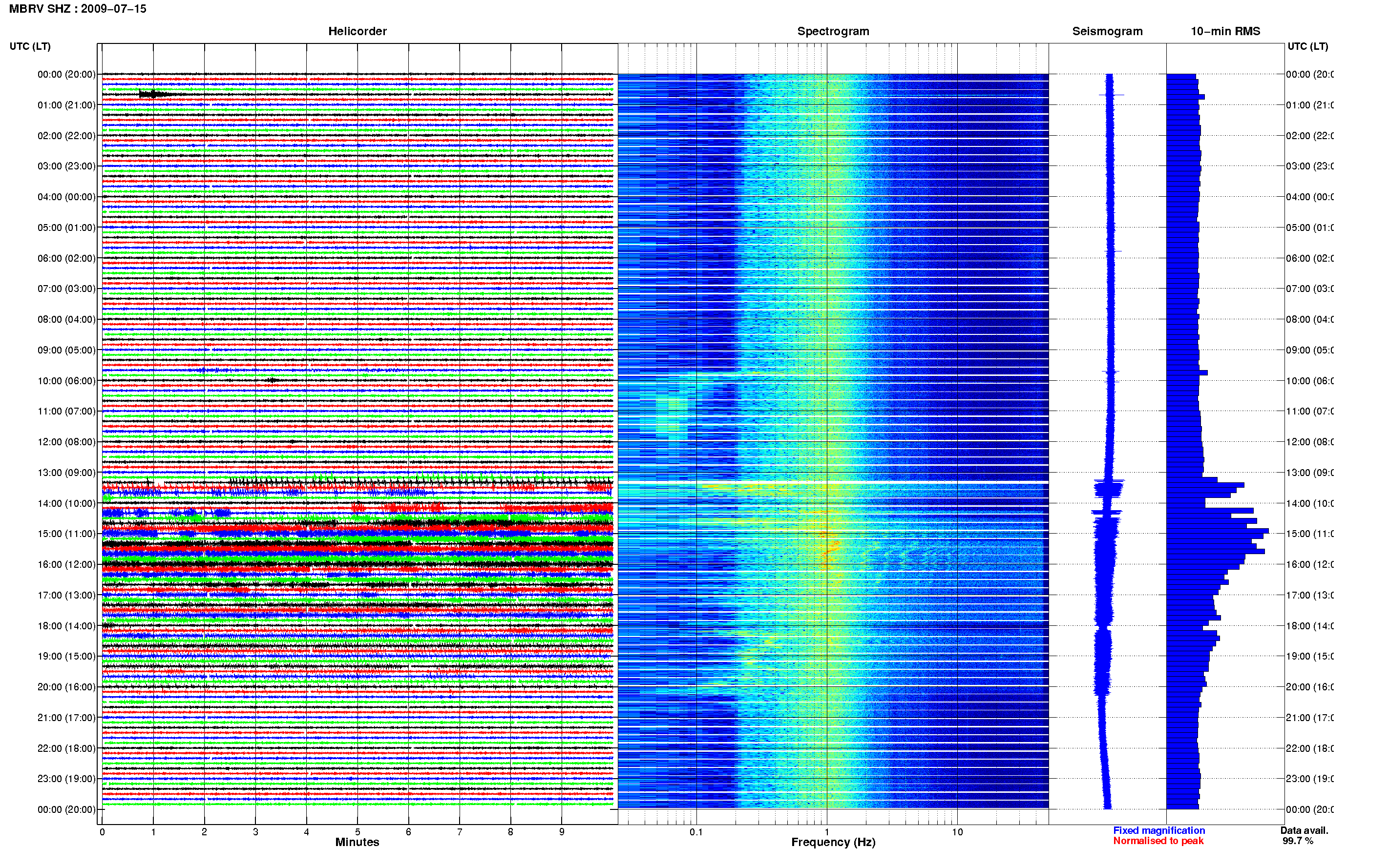Select the Helicorder panel heading

coord(357,31)
